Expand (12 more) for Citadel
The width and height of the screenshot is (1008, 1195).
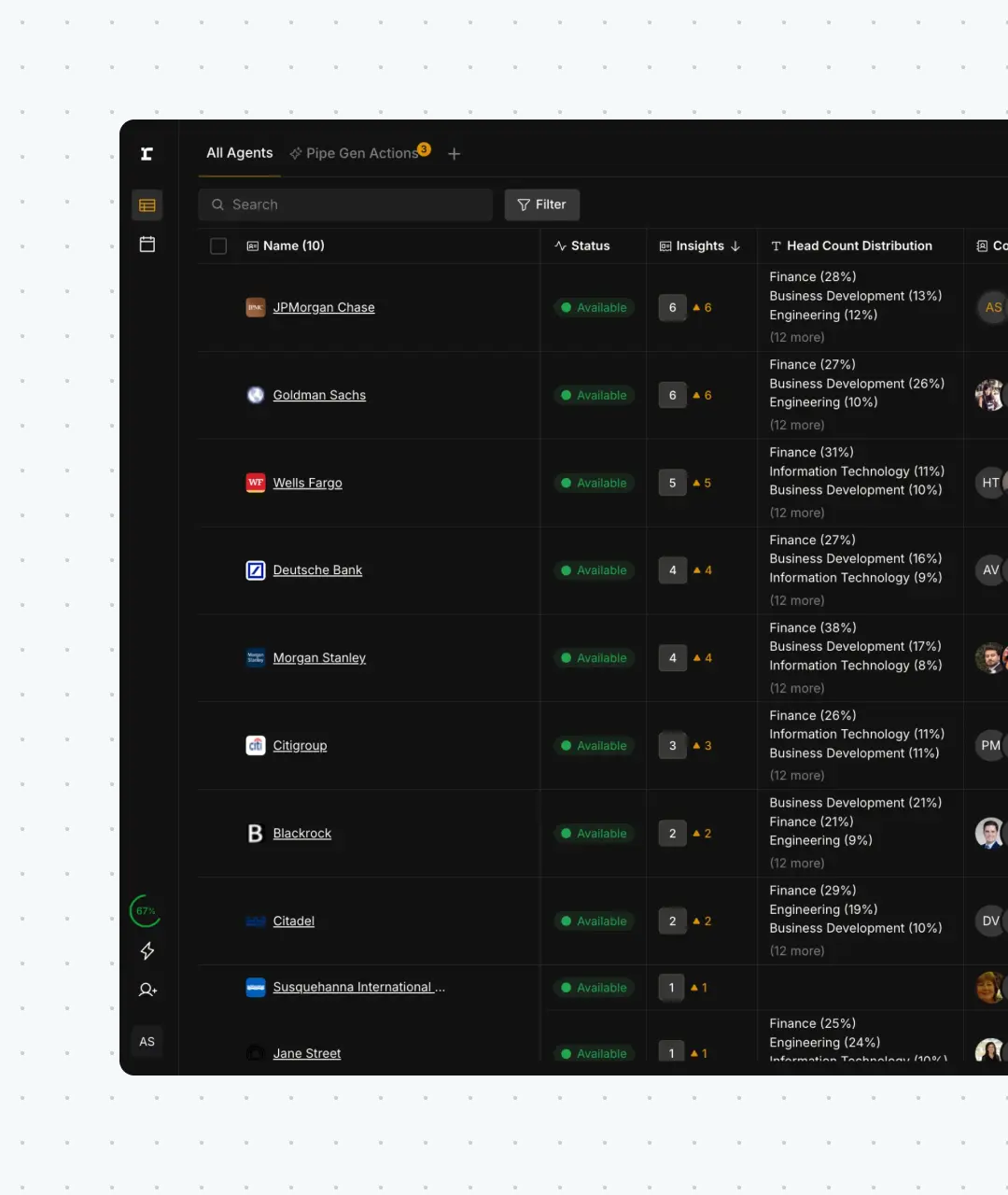coord(797,951)
